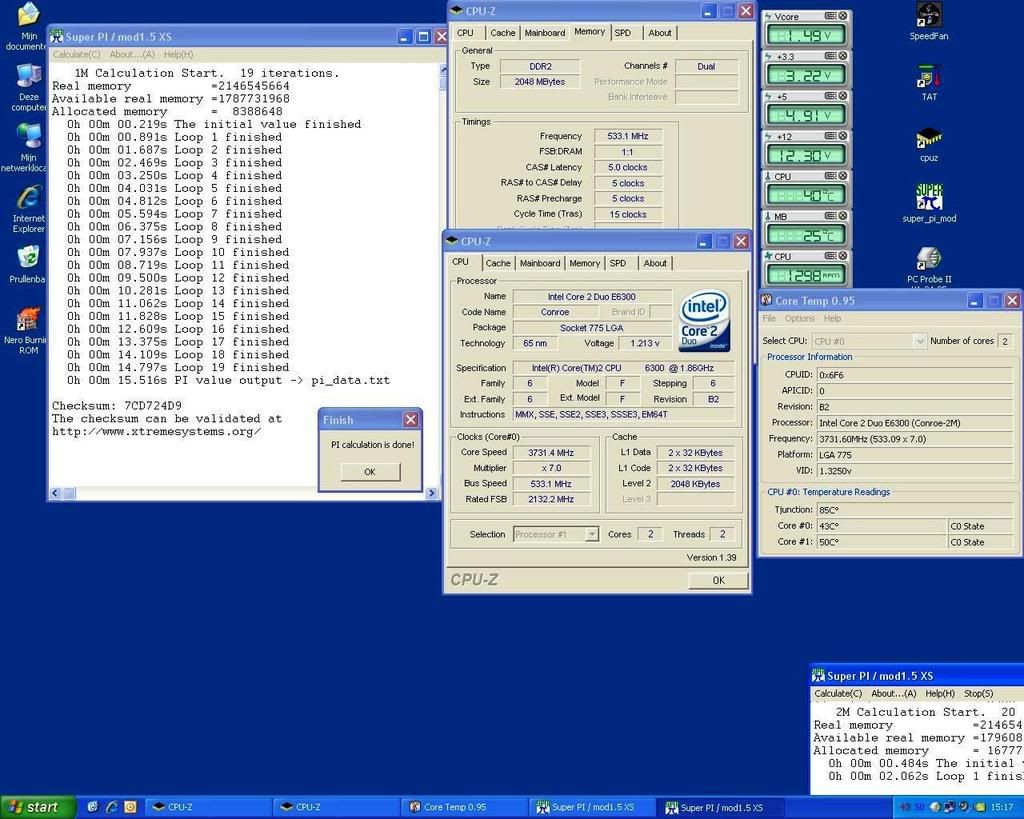Open the Nero Burning ROM shortcut

point(28,322)
